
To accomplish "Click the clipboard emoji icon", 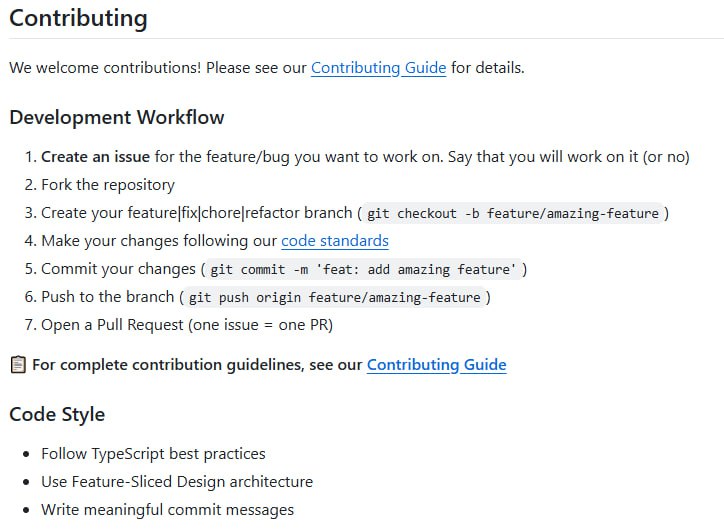I will click(x=18, y=365).
